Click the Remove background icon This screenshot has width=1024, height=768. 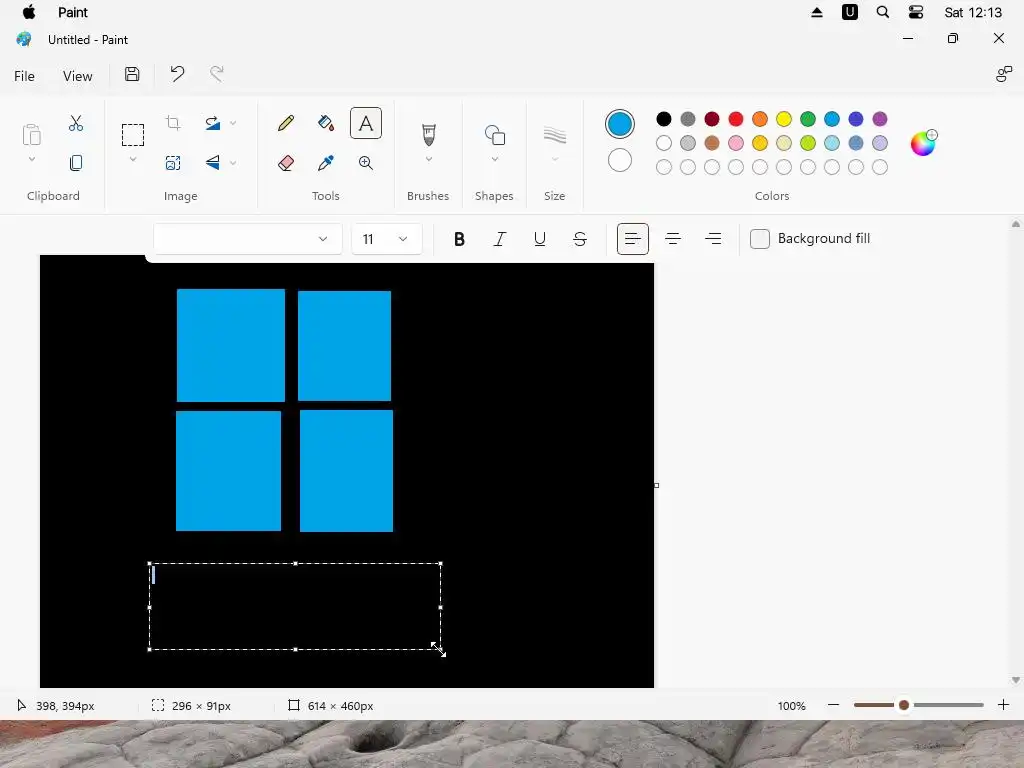coord(173,163)
